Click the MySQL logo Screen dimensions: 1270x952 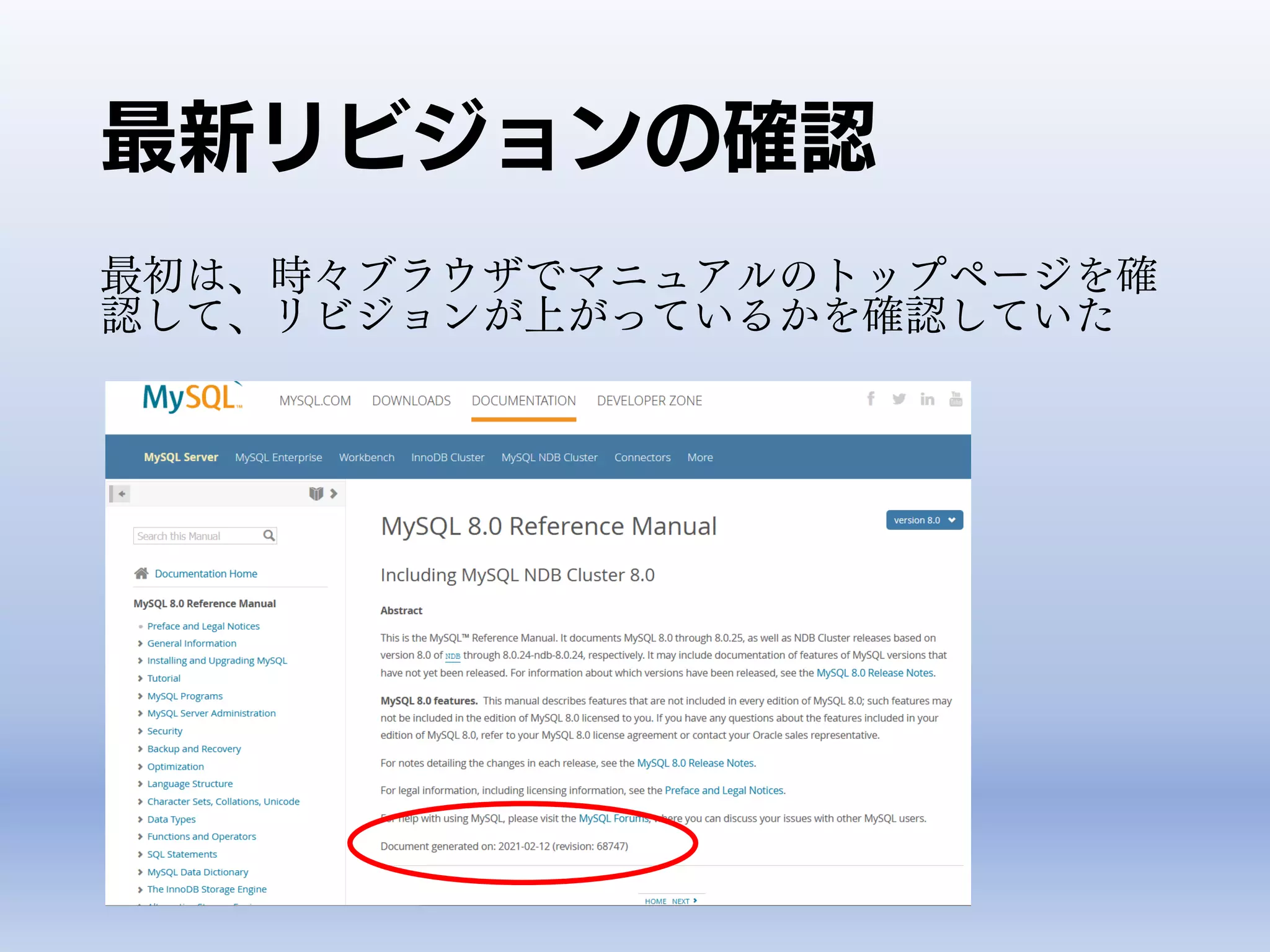click(192, 397)
